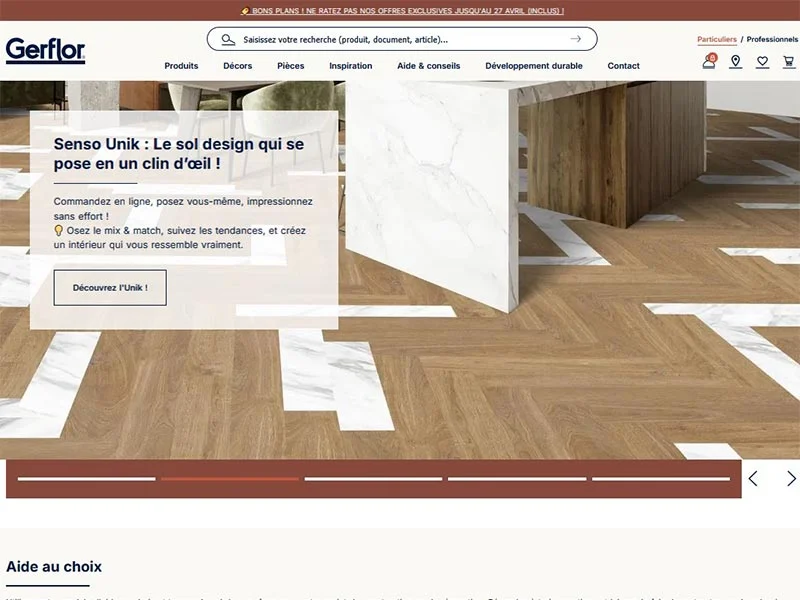Submit search with the arrow icon

tap(576, 40)
